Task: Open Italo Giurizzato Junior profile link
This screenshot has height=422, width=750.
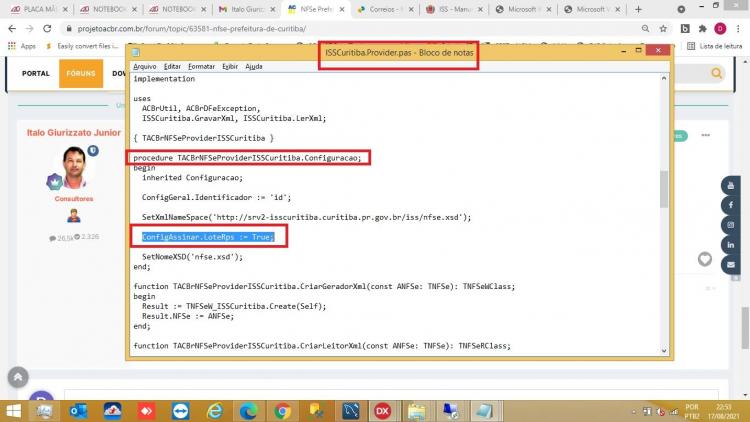Action: click(74, 133)
